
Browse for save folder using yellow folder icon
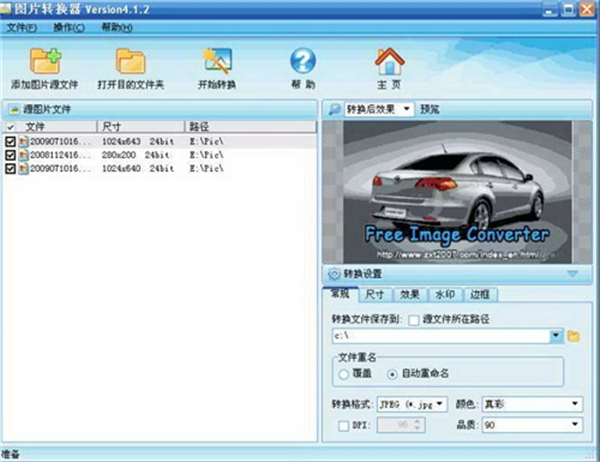[574, 336]
